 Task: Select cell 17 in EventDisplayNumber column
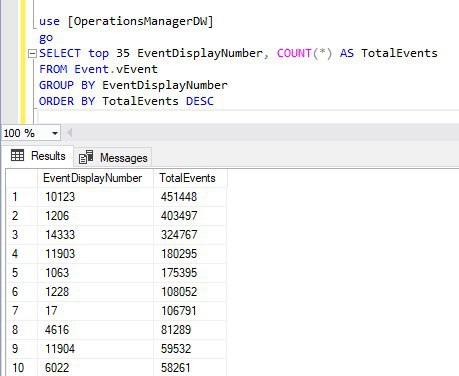[96, 311]
